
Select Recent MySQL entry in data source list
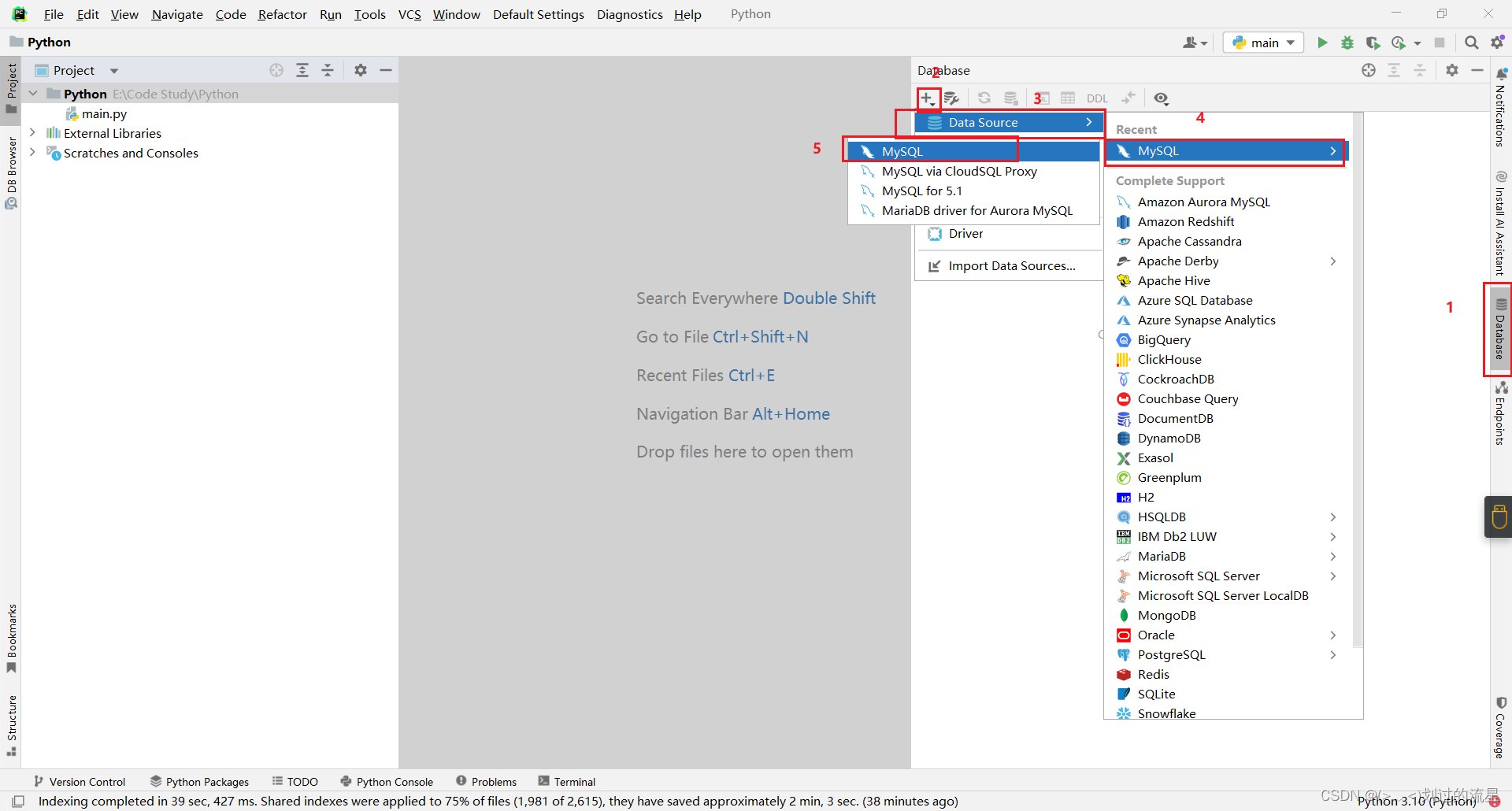(1228, 151)
